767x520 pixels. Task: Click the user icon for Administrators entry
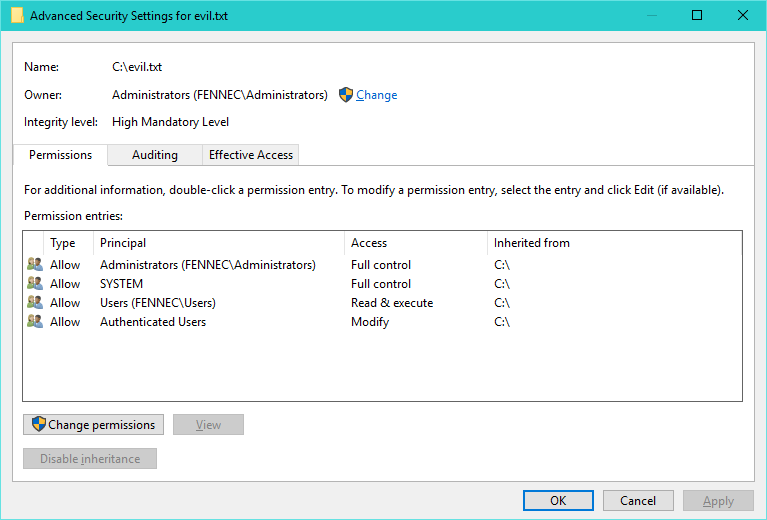coord(35,265)
